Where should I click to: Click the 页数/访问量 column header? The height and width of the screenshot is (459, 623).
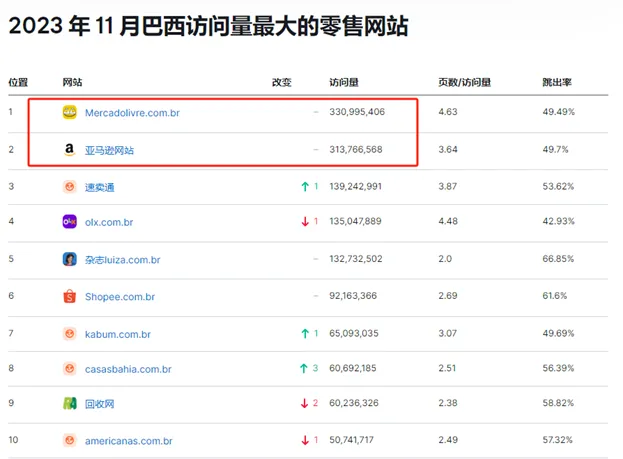[464, 82]
